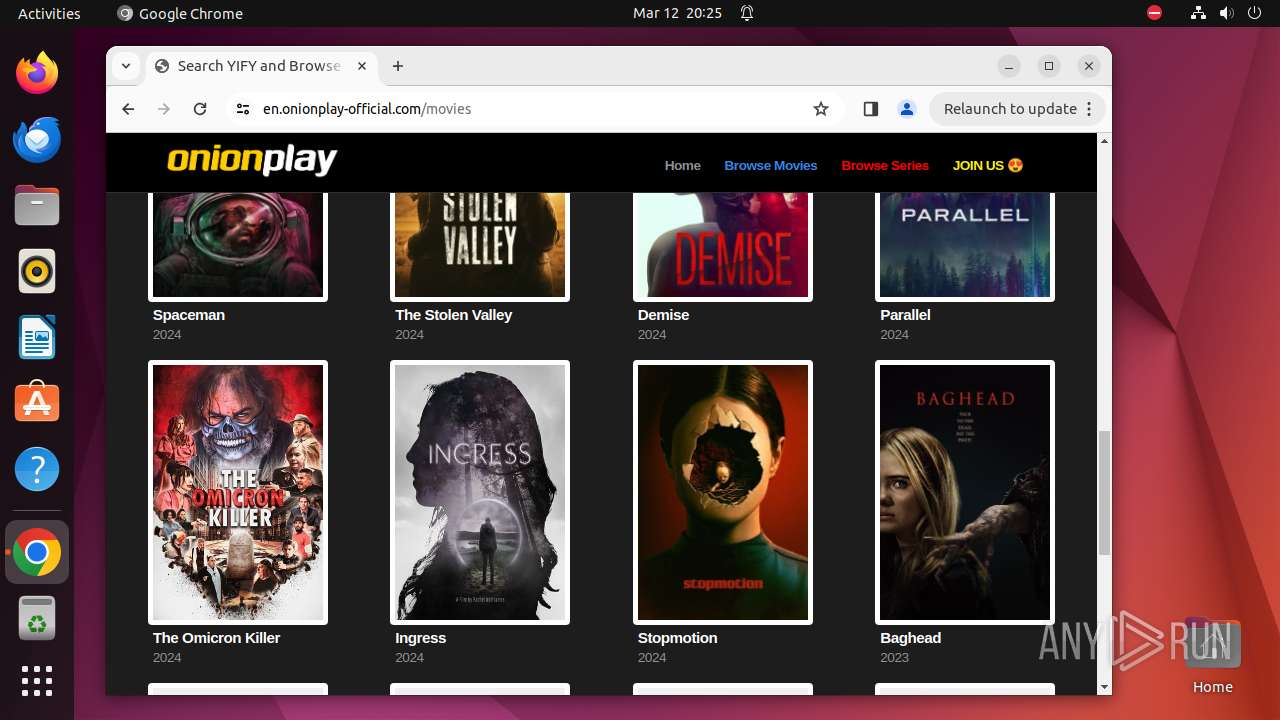Open Ubuntu Software store icon

37,403
